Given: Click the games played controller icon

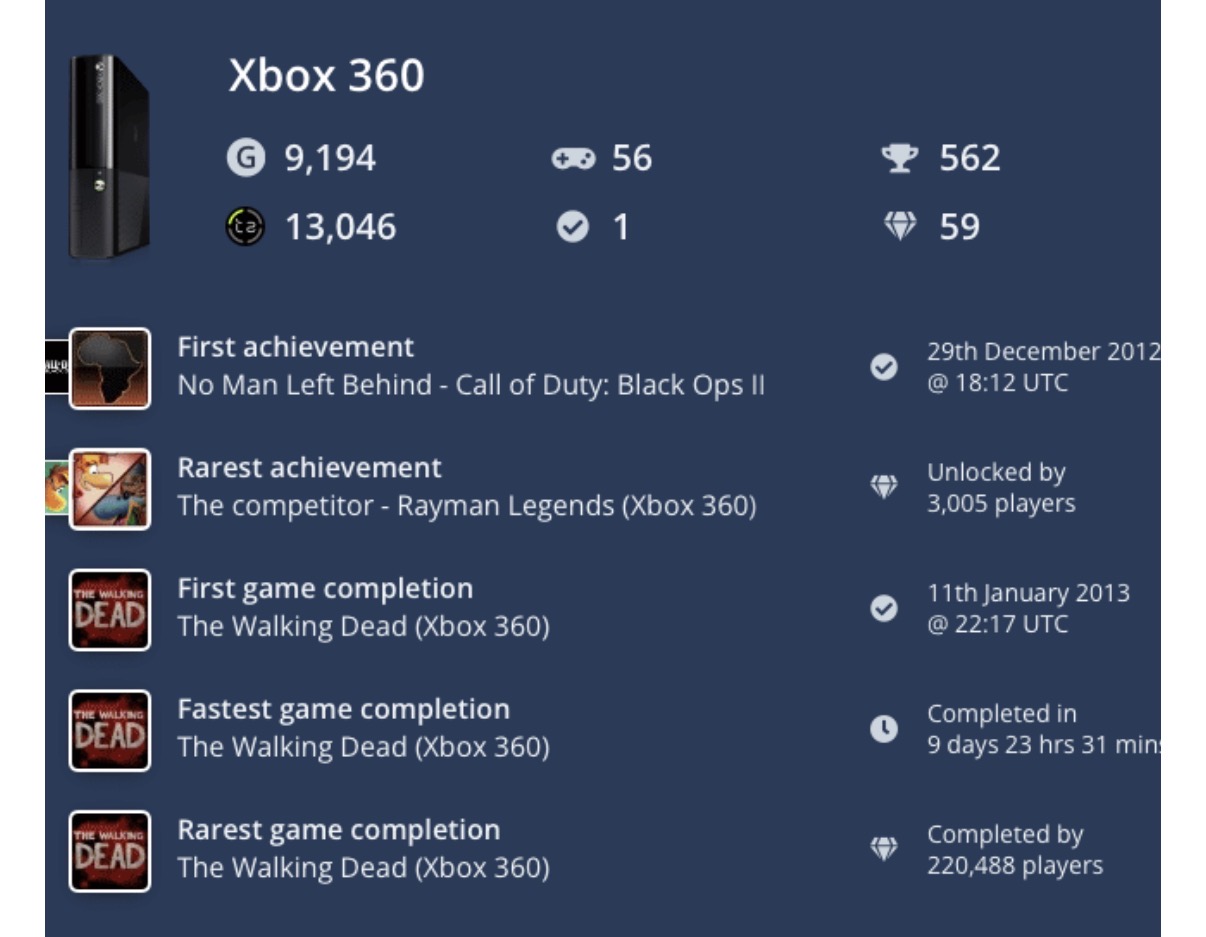Looking at the screenshot, I should [573, 158].
